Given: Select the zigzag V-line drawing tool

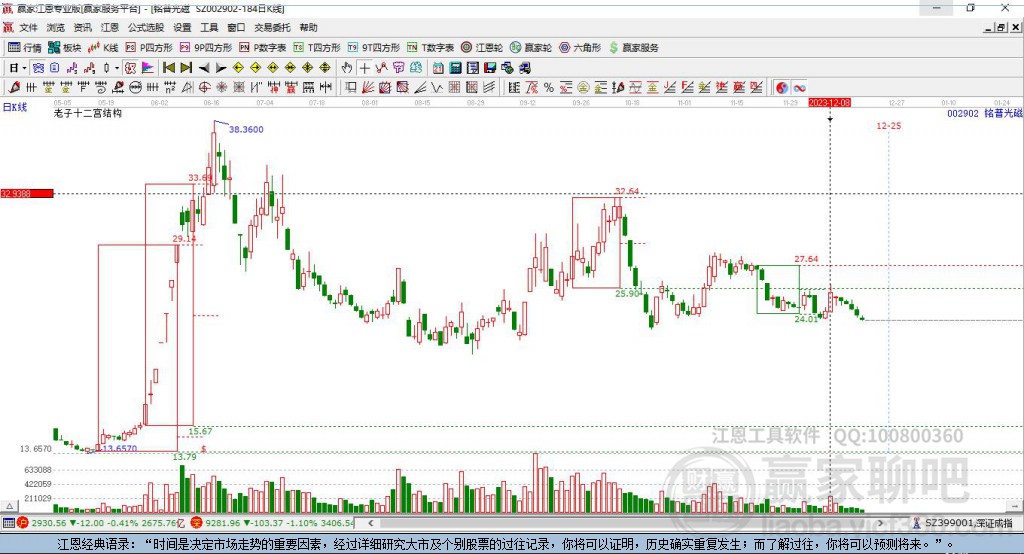Looking at the screenshot, I should coord(438,88).
